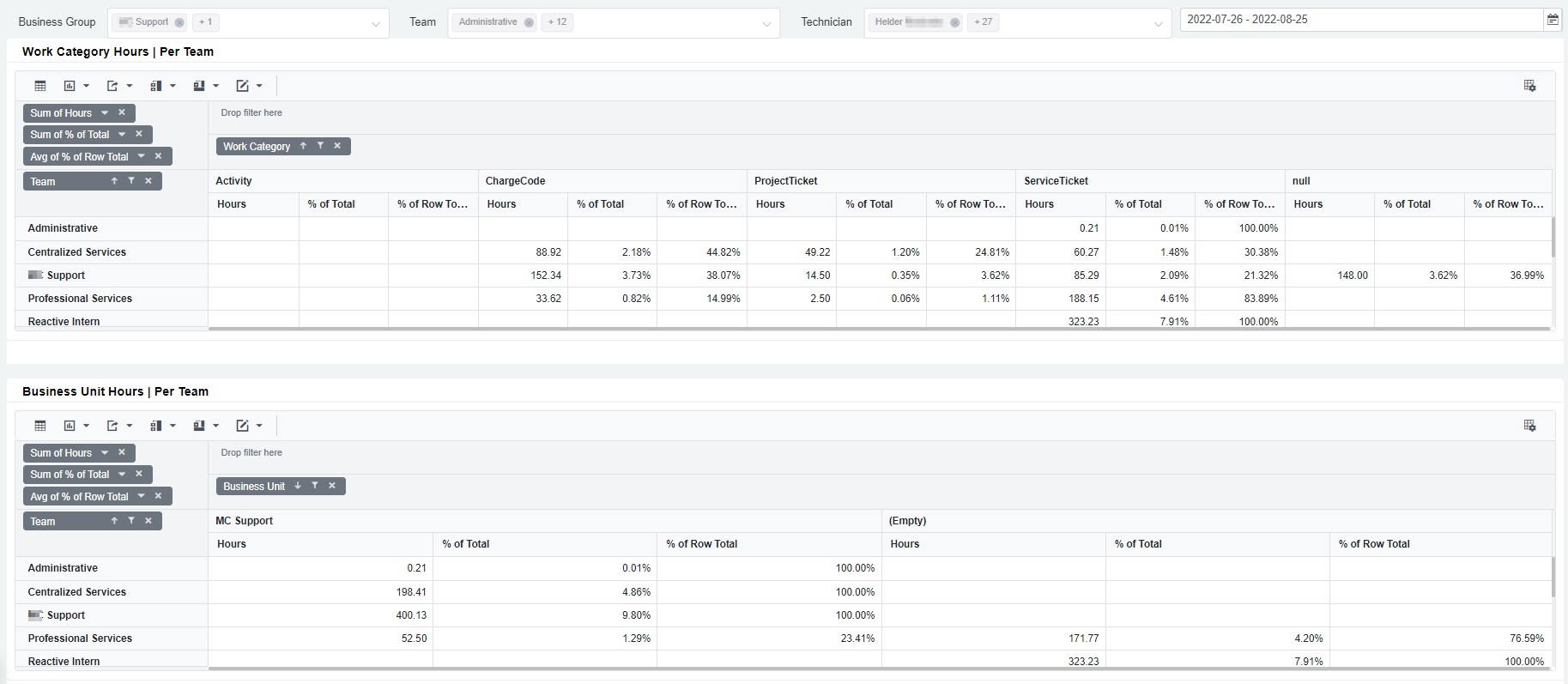Filter the Work Category field chip

tap(320, 146)
